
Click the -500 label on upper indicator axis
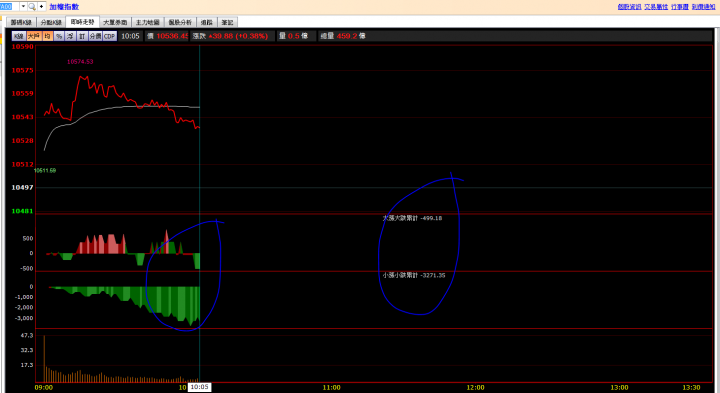(x=26, y=269)
